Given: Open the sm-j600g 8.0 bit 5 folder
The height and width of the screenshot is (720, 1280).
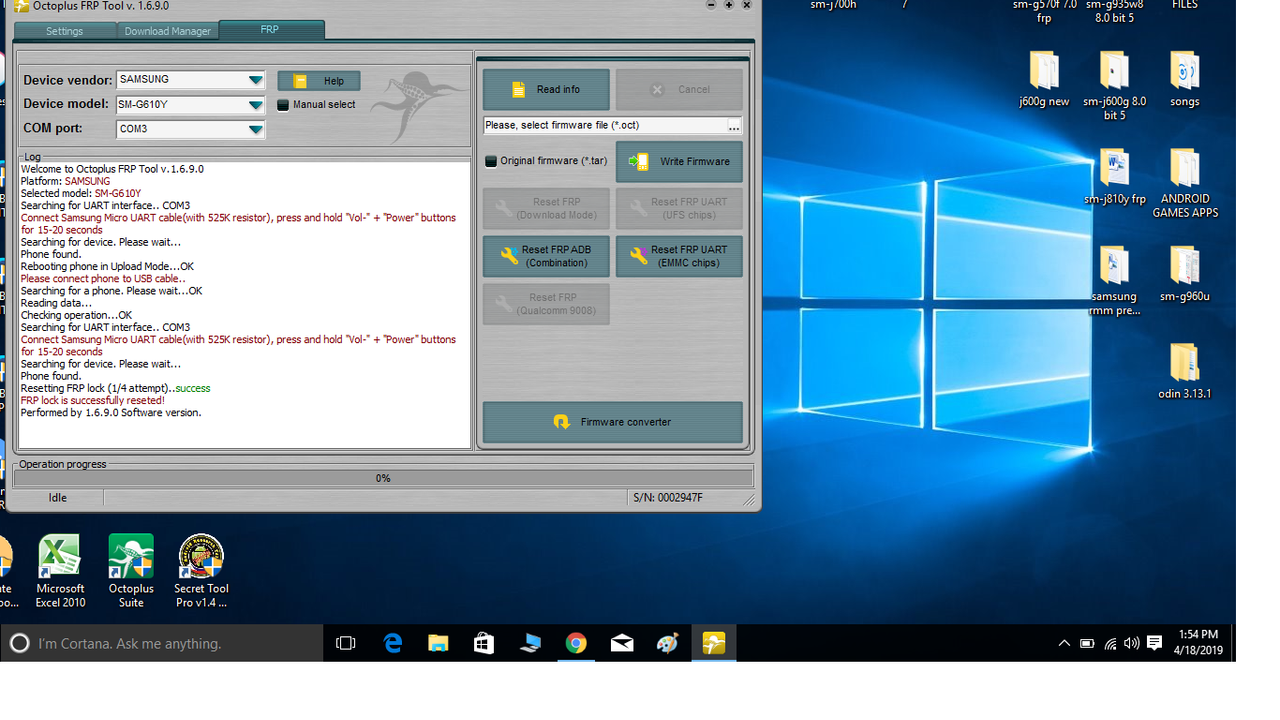Looking at the screenshot, I should [1114, 86].
